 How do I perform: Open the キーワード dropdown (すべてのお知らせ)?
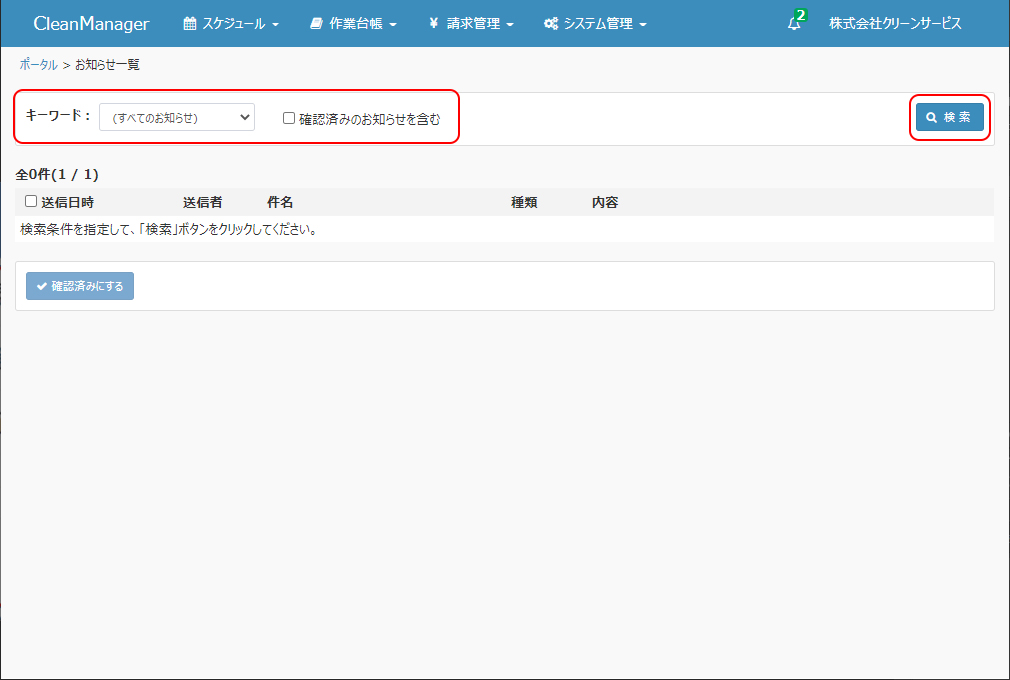coord(177,117)
